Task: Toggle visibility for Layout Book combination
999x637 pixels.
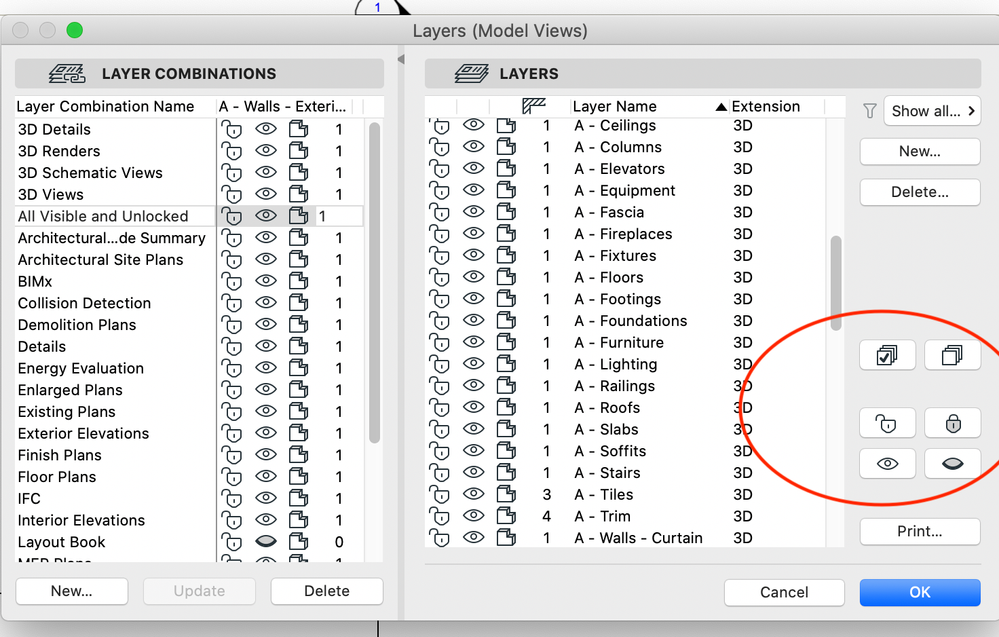Action: 266,541
